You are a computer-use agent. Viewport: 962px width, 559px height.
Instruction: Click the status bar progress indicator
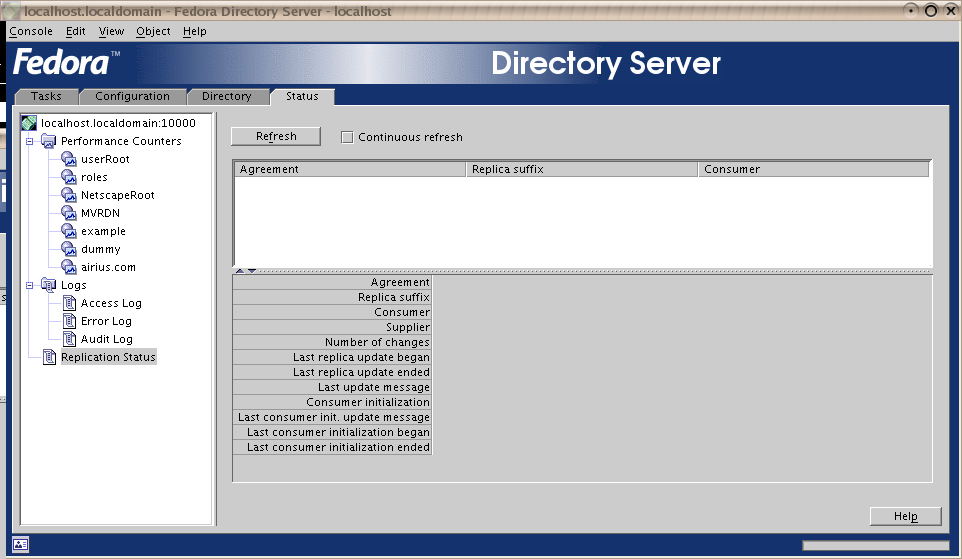(875, 546)
